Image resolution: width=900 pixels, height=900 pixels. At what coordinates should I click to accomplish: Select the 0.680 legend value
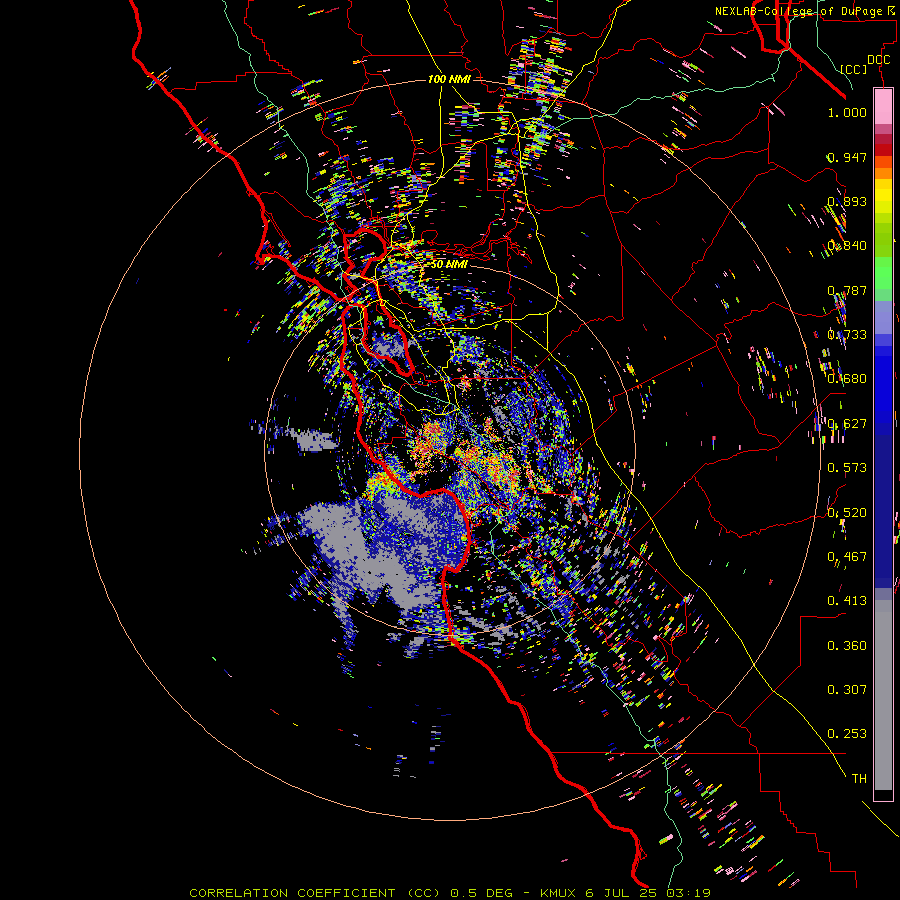[x=847, y=378]
